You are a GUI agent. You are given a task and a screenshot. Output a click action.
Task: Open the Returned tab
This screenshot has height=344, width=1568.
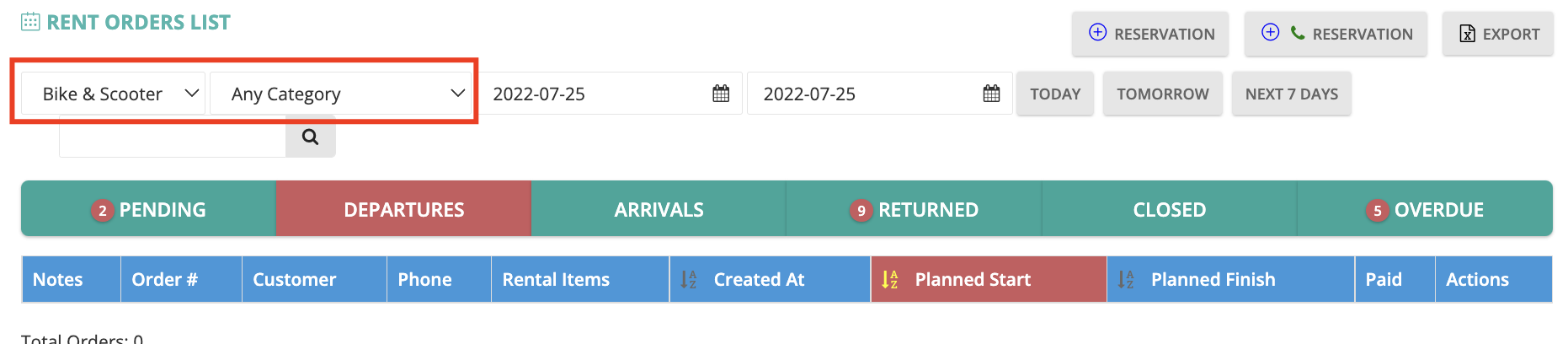click(914, 209)
